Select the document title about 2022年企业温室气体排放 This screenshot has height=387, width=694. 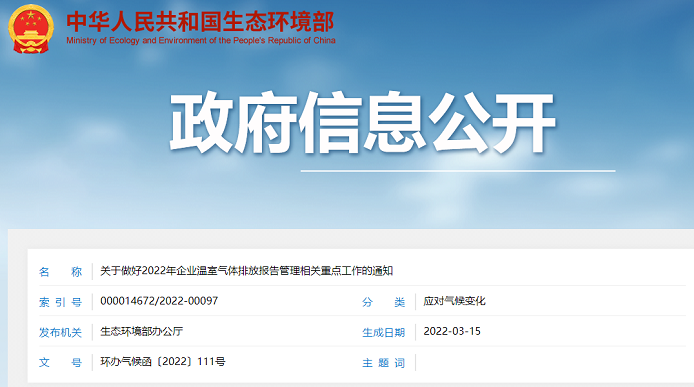pos(247,271)
